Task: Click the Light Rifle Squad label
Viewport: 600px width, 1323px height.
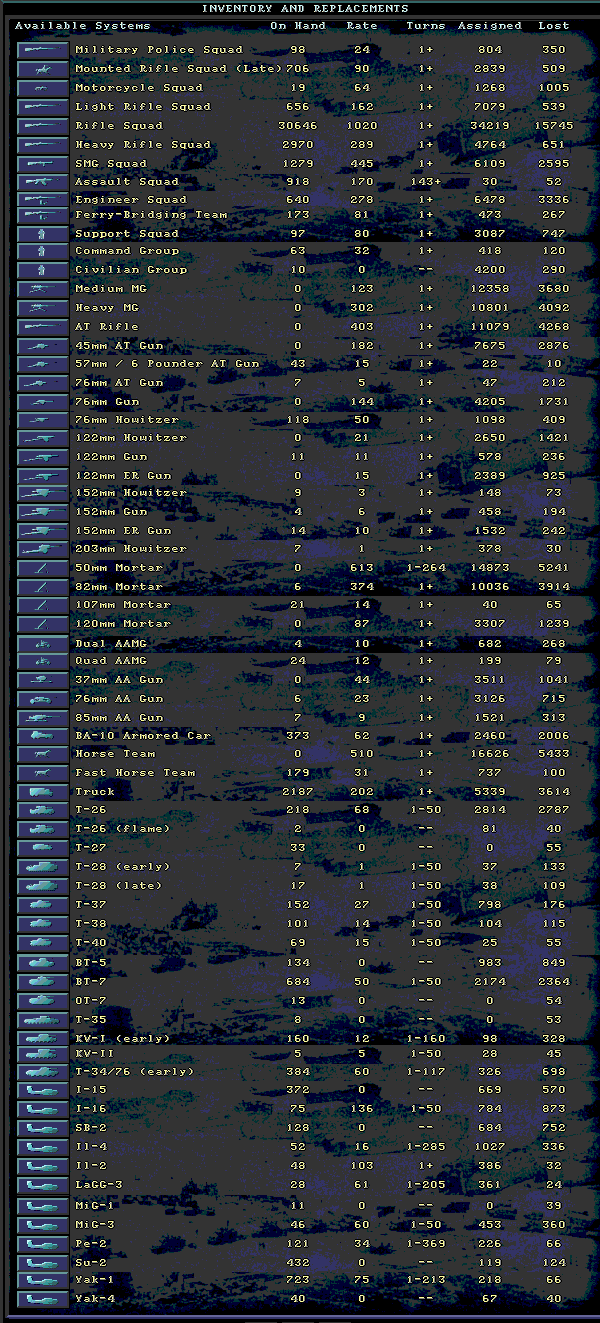Action: coord(143,107)
